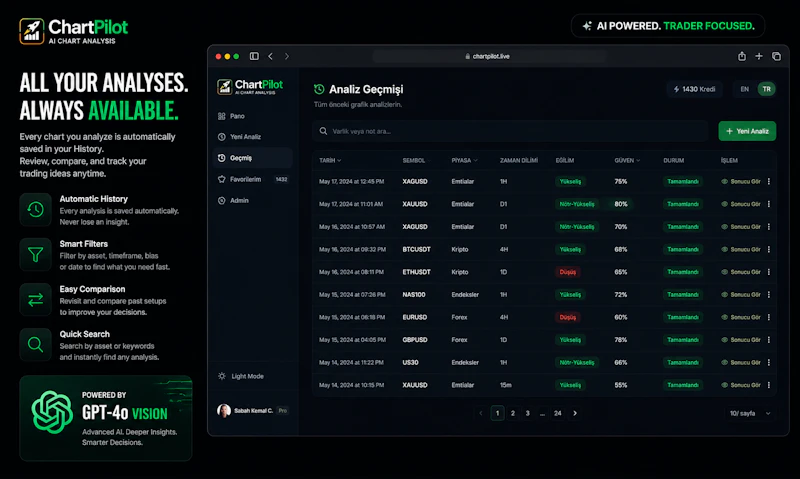This screenshot has height=479, width=800.
Task: Sort by the TARİH column header
Action: point(330,160)
